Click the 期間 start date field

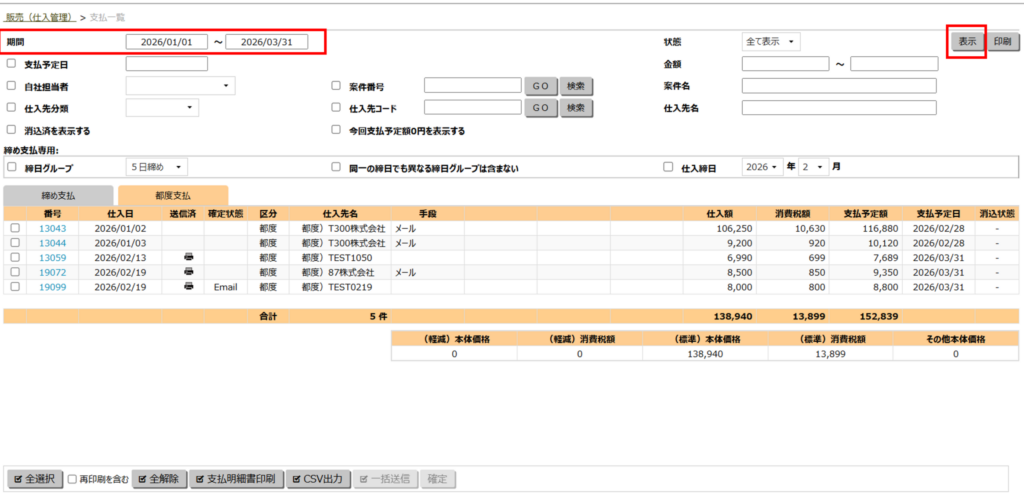(167, 42)
